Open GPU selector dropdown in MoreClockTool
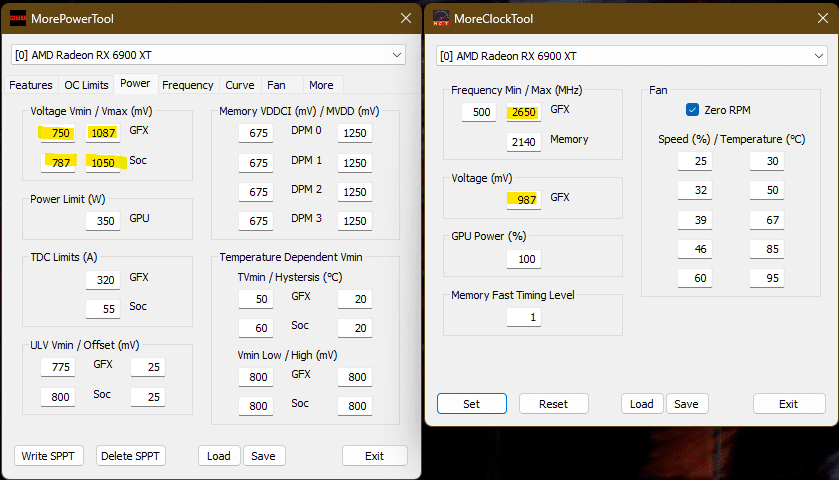Viewport: 839px width, 480px height. [x=632, y=56]
